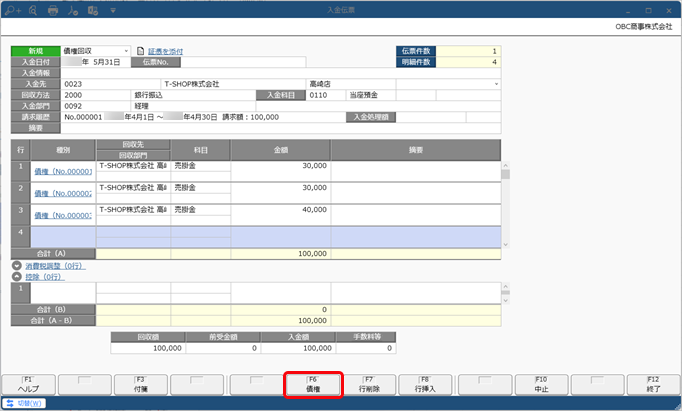
Task: Click the scroll-down arrow of 控除 grid
Action: click(505, 301)
